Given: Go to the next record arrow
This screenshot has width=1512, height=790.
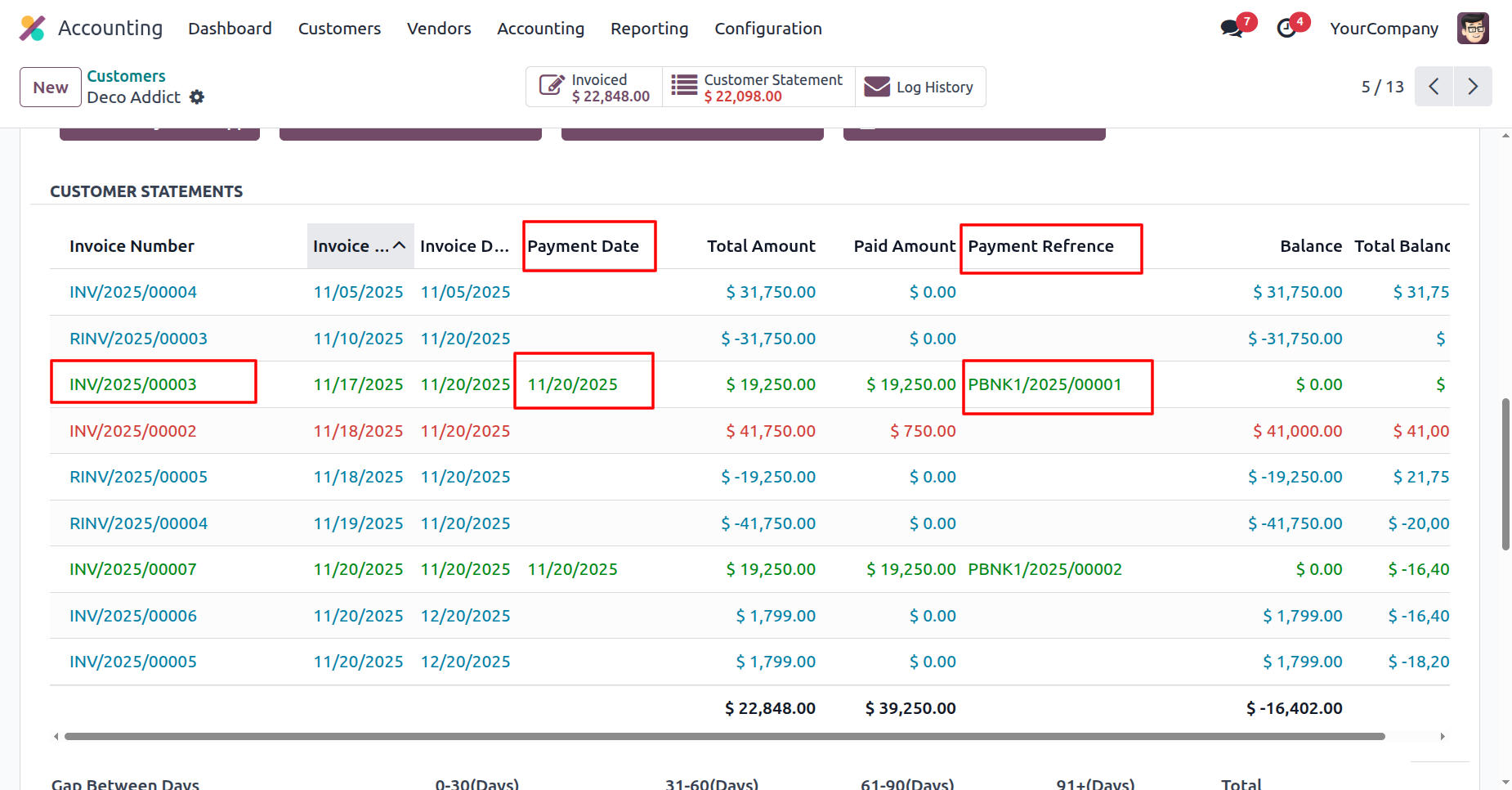Looking at the screenshot, I should [1473, 87].
